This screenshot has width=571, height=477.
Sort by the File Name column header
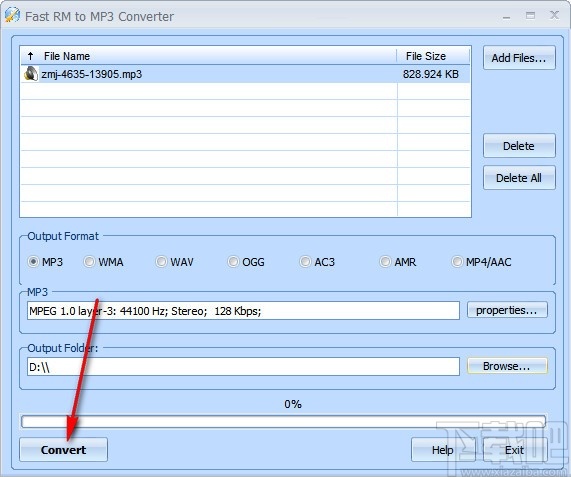208,56
